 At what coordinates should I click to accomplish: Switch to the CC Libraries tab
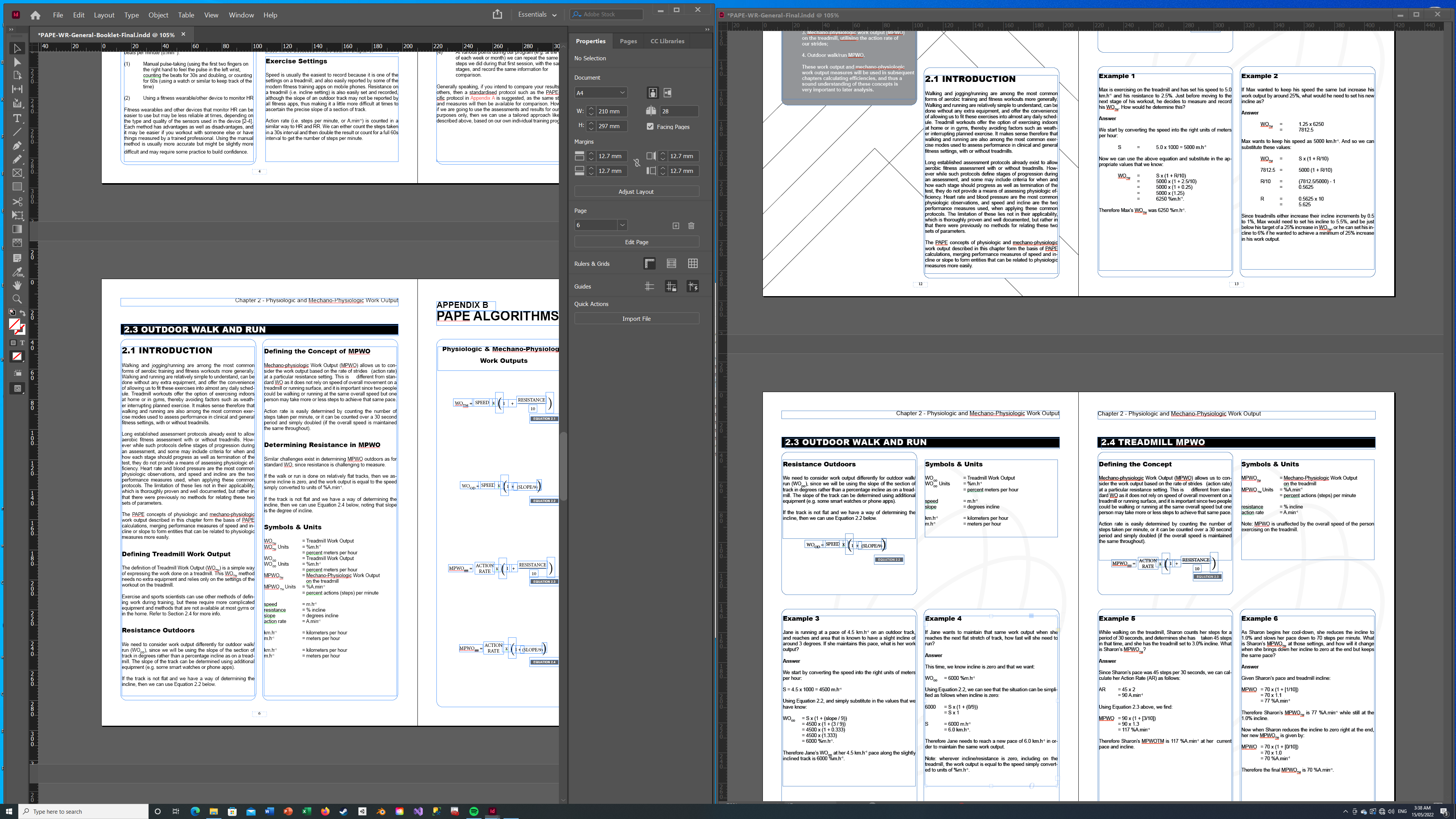667,41
